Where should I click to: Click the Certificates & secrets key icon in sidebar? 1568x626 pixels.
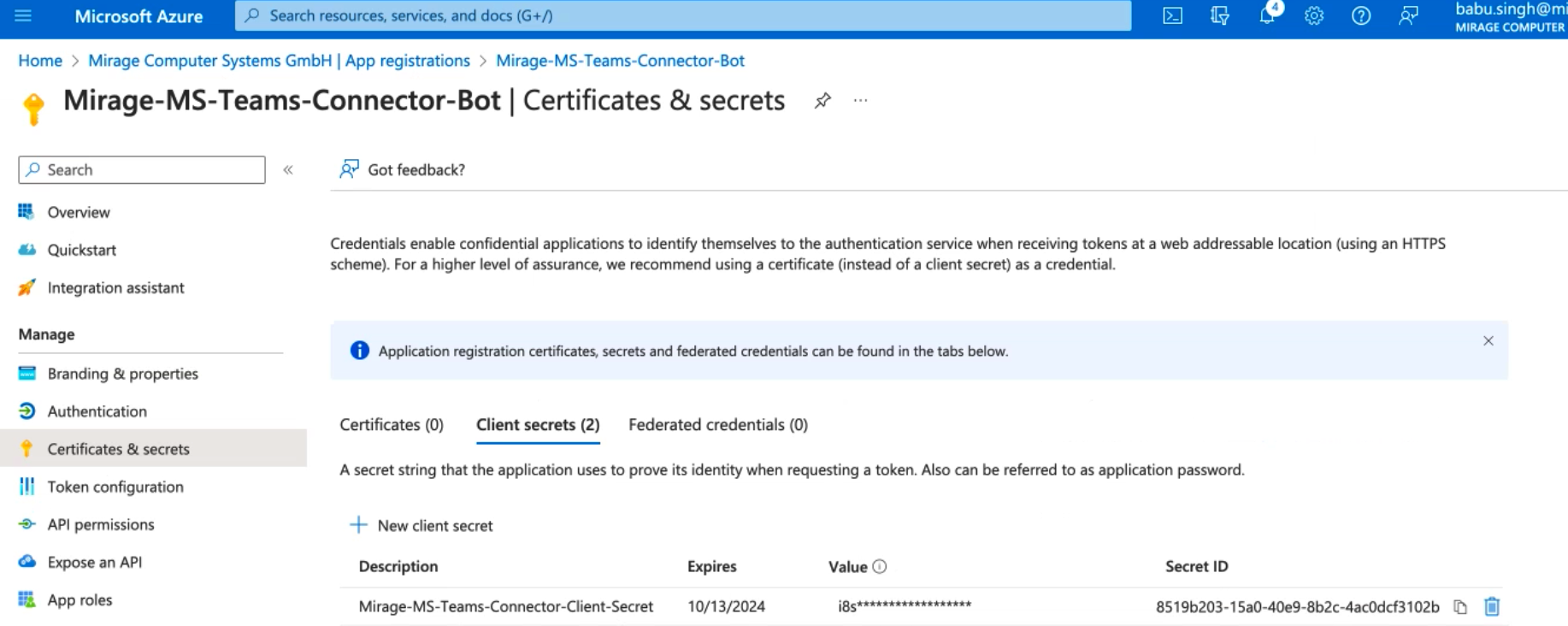(x=27, y=449)
